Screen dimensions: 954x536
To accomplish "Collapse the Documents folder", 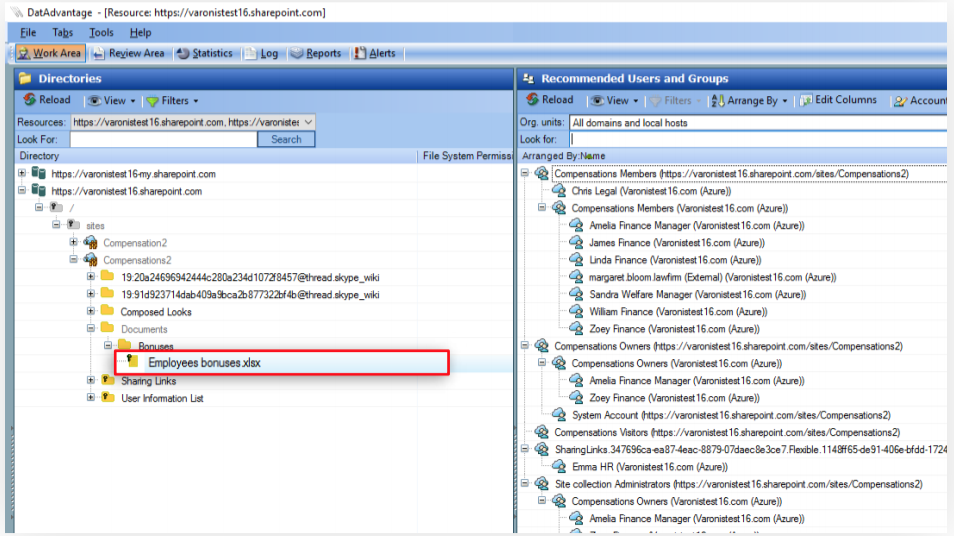I will click(91, 329).
